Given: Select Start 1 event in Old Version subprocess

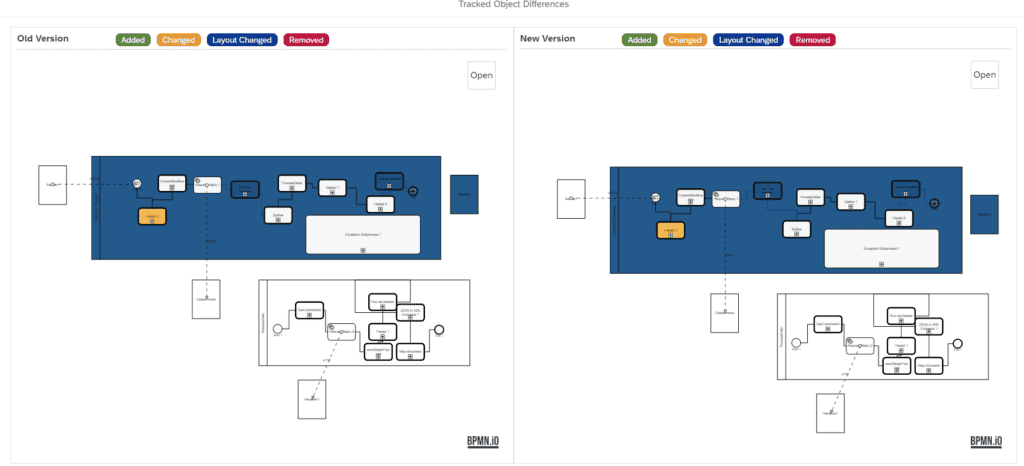Looking at the screenshot, I should [278, 328].
